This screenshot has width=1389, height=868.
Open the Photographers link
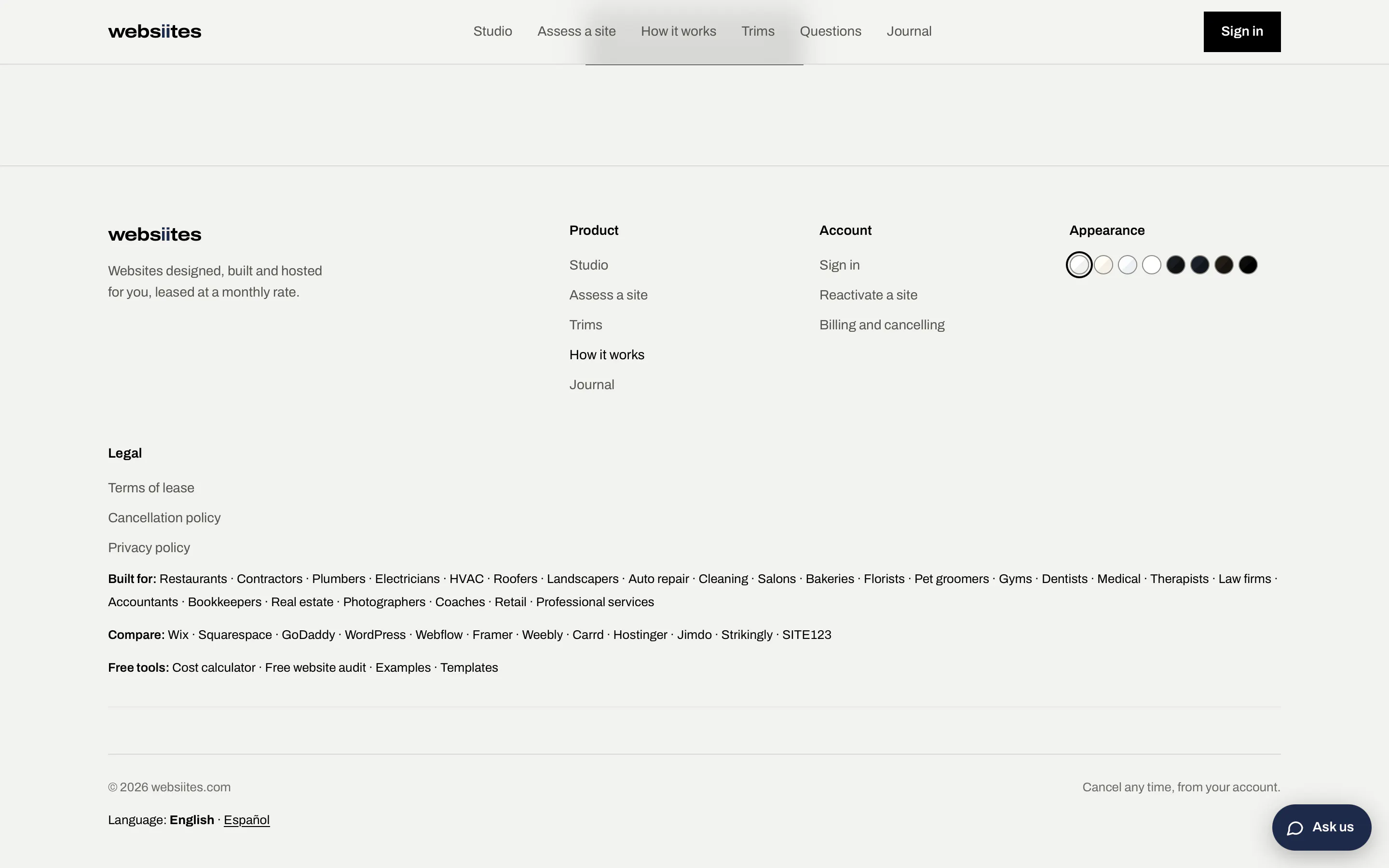(384, 602)
